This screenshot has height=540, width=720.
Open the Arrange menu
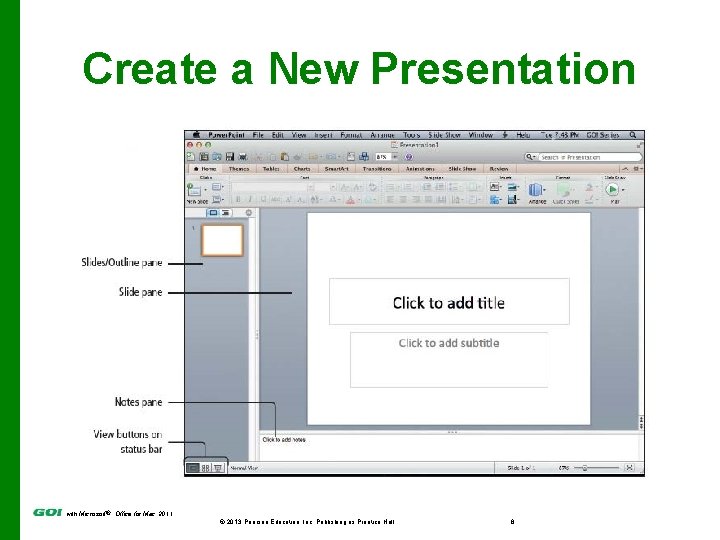[382, 135]
